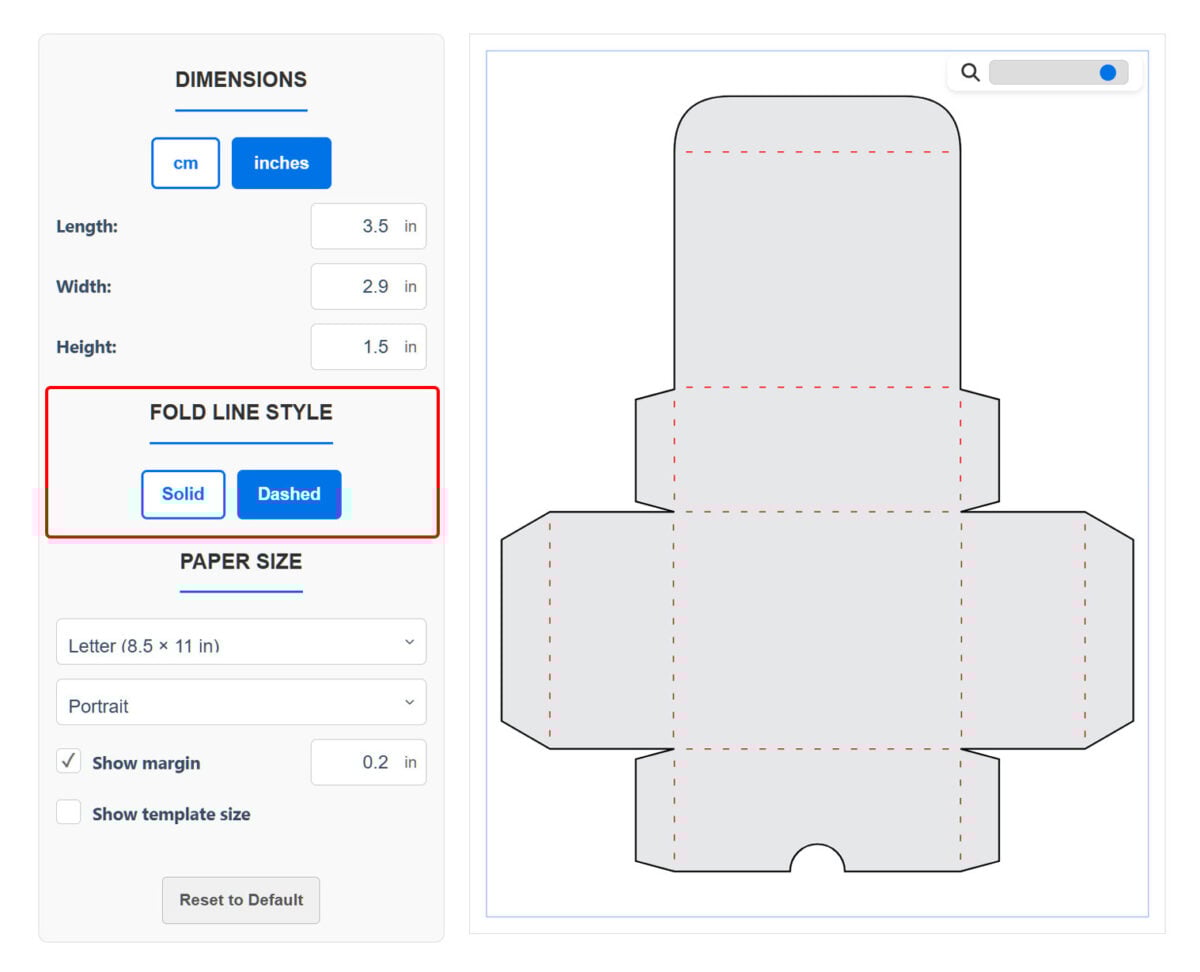This screenshot has height=972, width=1200.
Task: Click the magnifier zoom icon
Action: [969, 72]
